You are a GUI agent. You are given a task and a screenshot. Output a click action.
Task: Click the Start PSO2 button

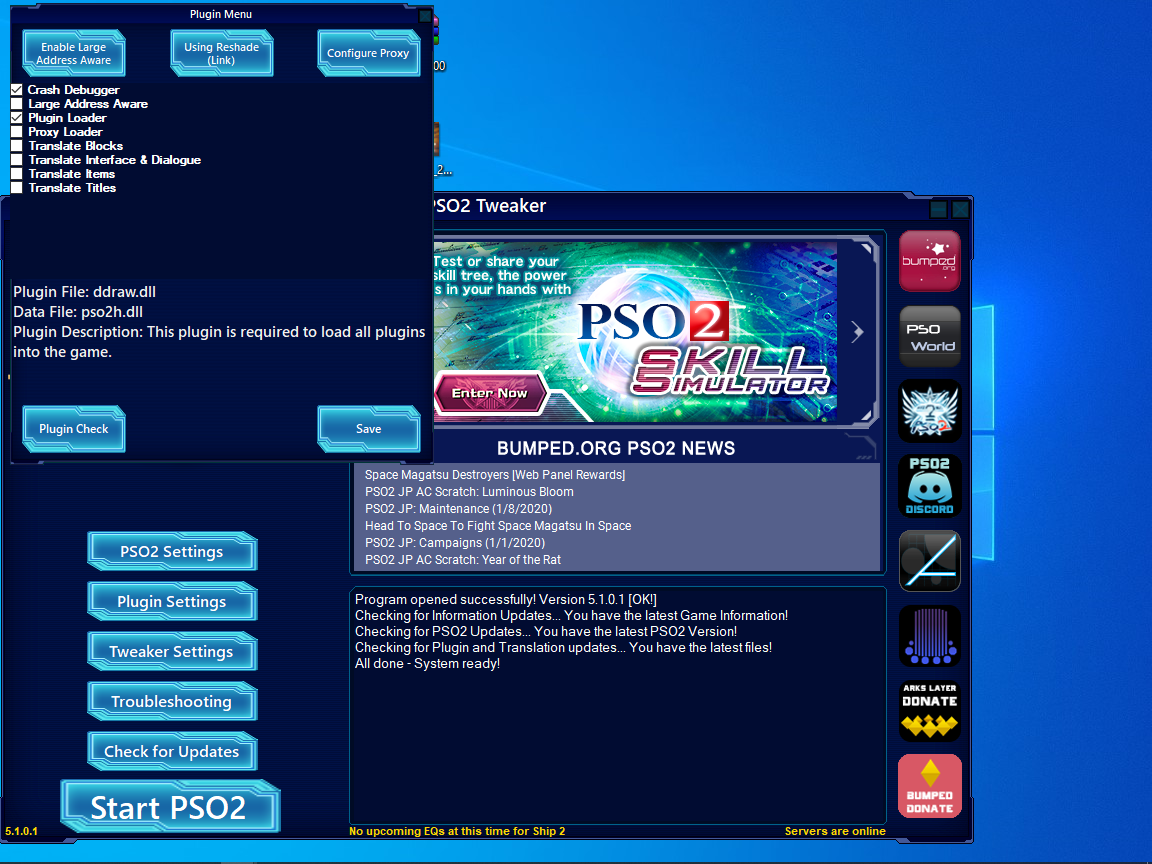click(x=169, y=807)
